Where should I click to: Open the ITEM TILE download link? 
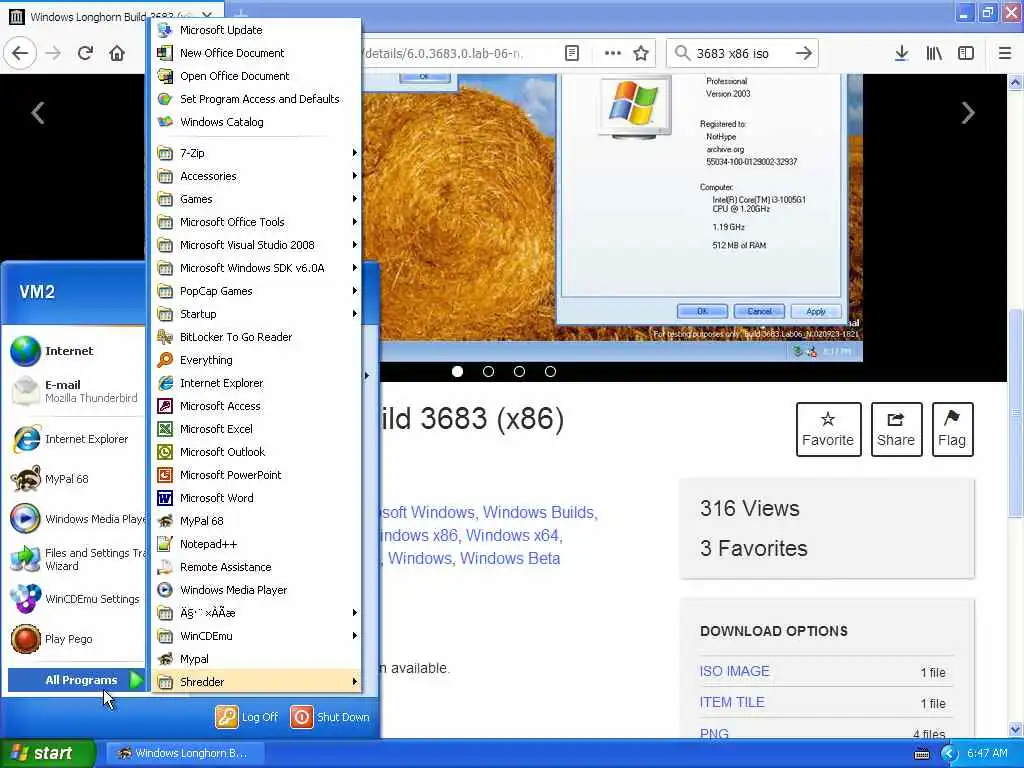click(x=731, y=702)
